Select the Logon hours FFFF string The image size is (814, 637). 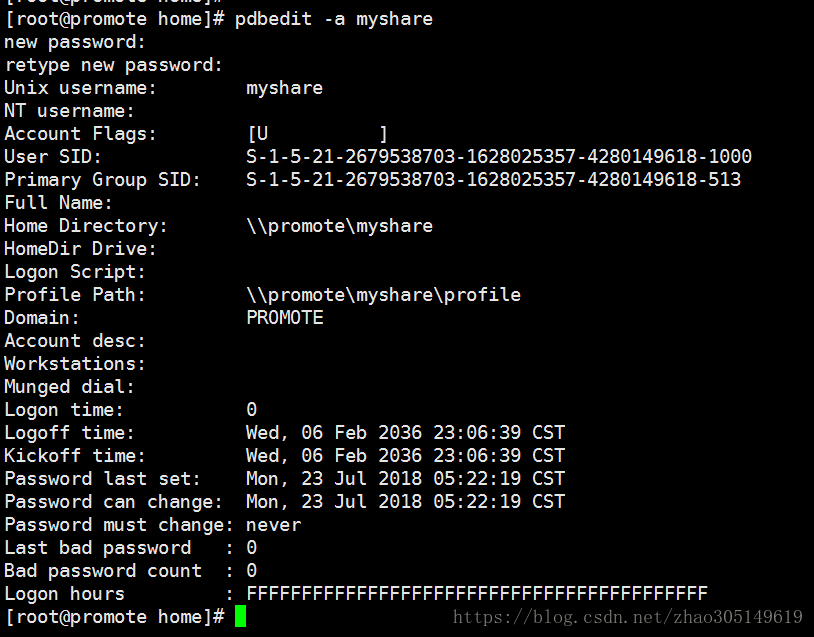(477, 593)
